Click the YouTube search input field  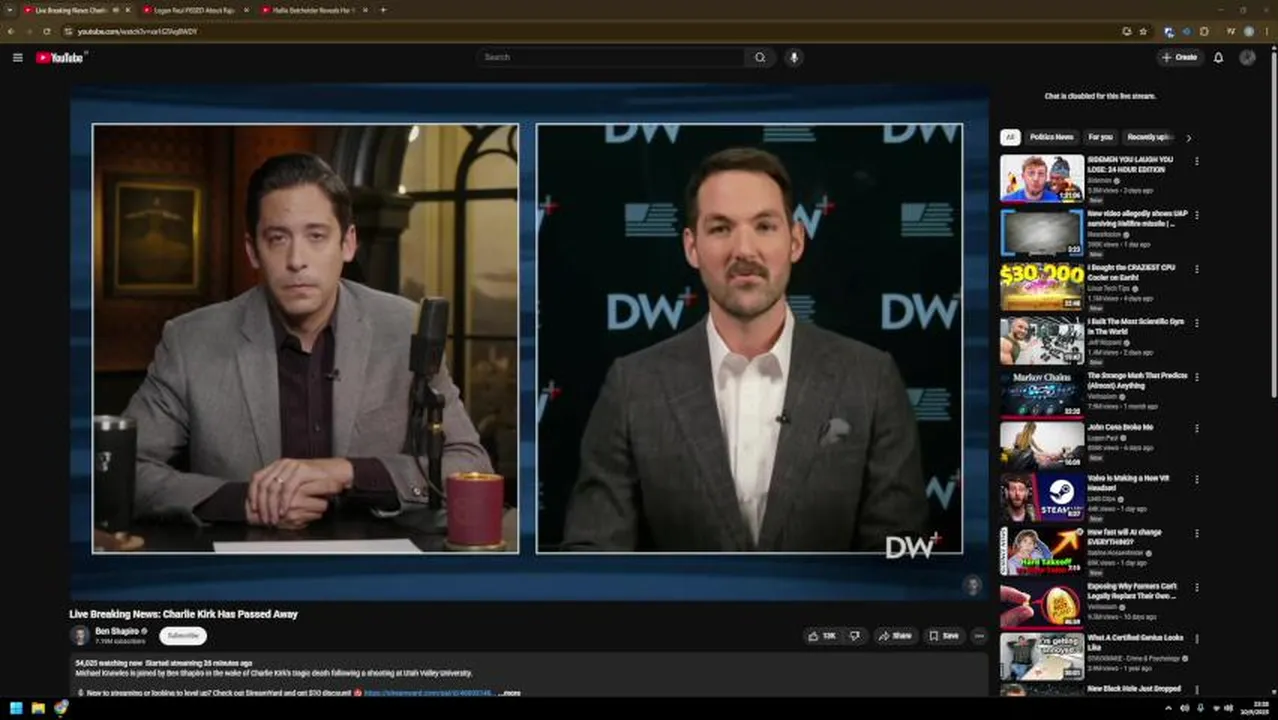point(611,57)
